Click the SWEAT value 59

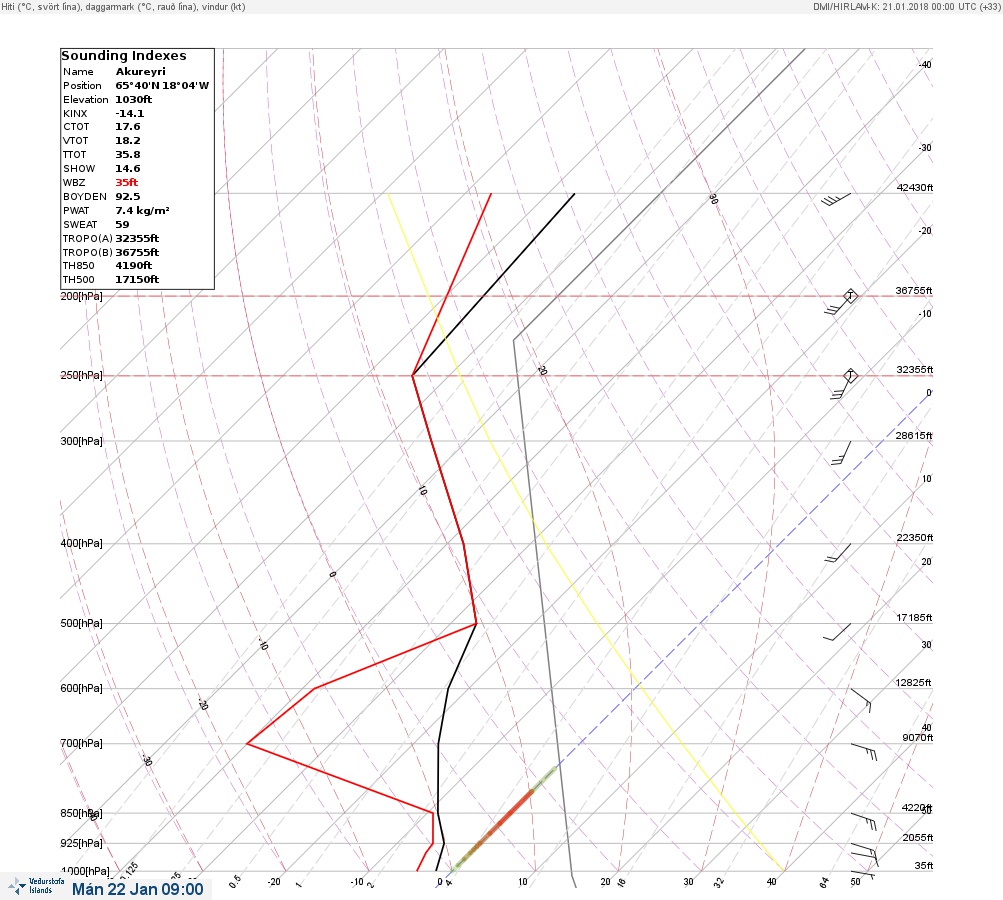pos(122,225)
